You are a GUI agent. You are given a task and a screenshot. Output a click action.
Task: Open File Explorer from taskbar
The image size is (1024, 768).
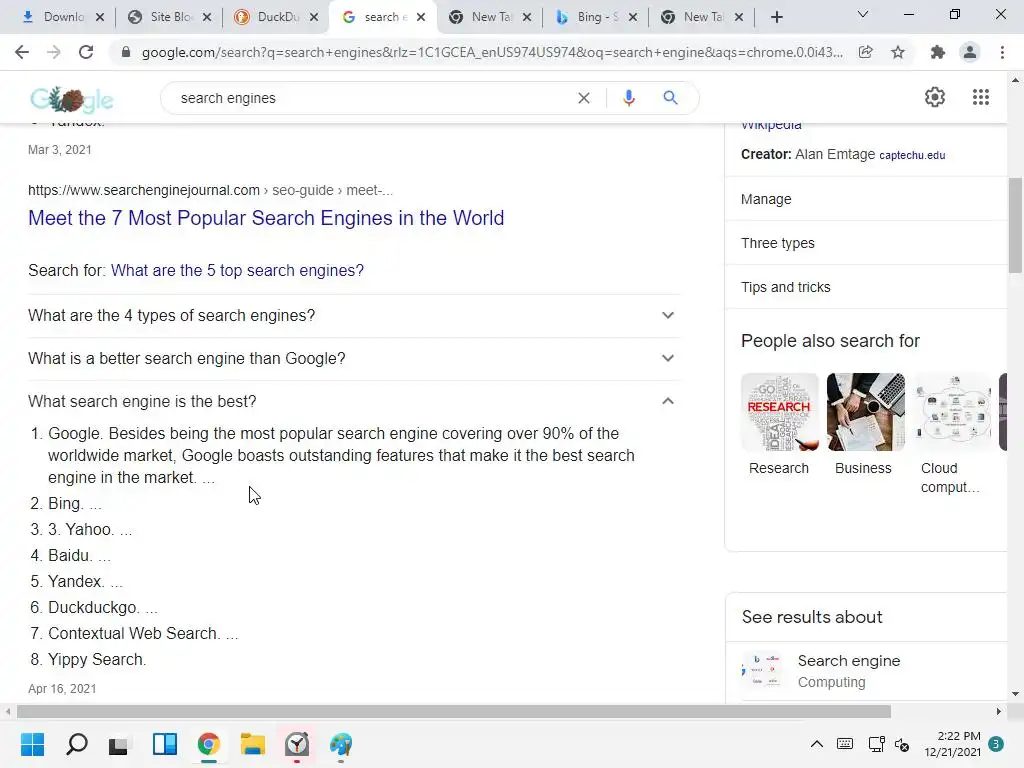click(253, 744)
